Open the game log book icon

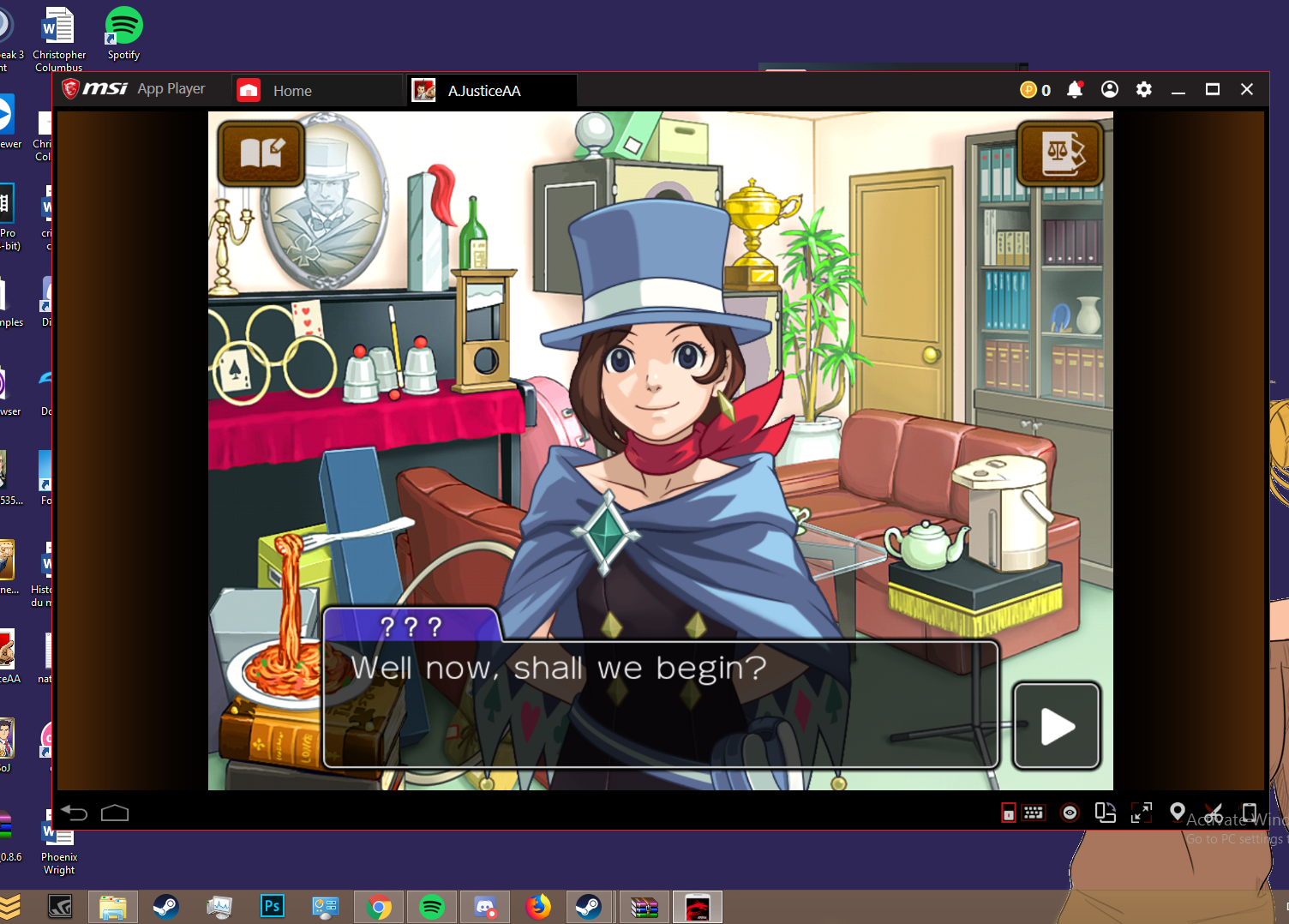point(261,153)
